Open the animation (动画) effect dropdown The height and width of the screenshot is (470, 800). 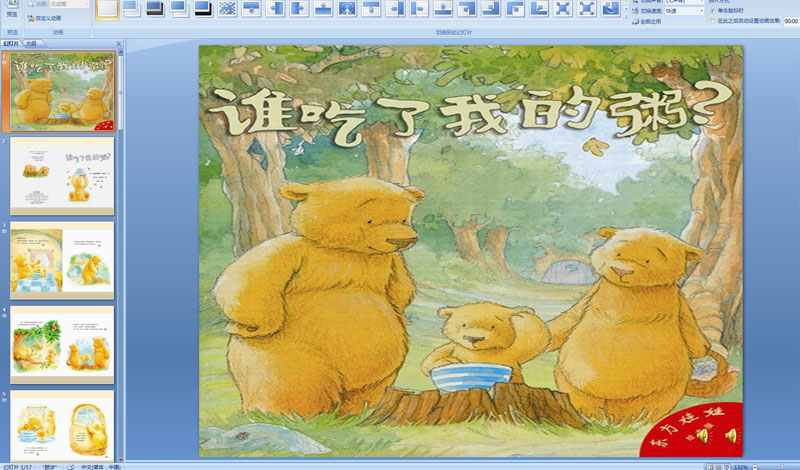tap(69, 4)
